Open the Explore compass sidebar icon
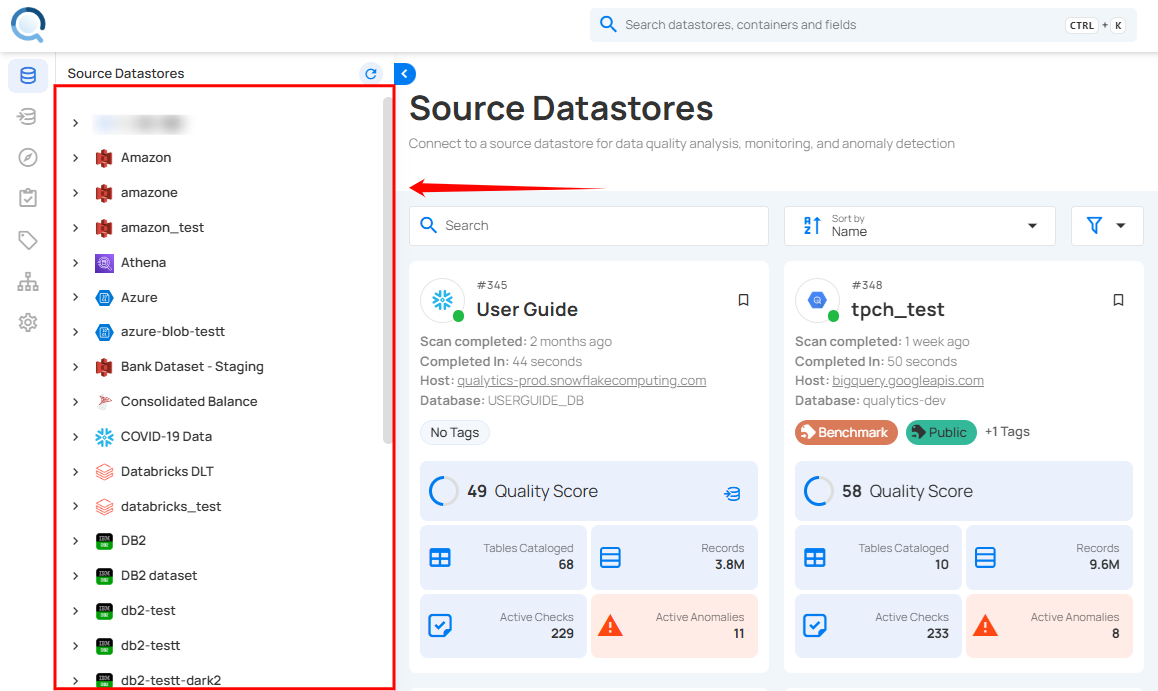 [x=27, y=157]
